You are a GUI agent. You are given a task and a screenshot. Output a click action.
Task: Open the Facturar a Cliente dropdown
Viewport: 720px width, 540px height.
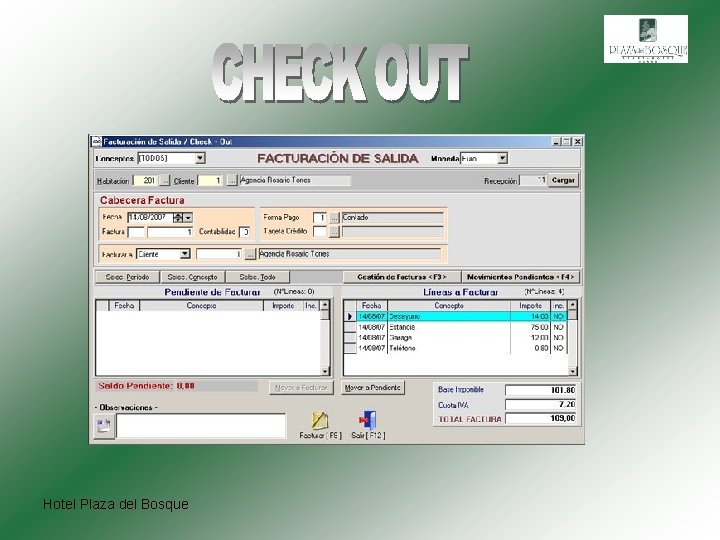(185, 254)
